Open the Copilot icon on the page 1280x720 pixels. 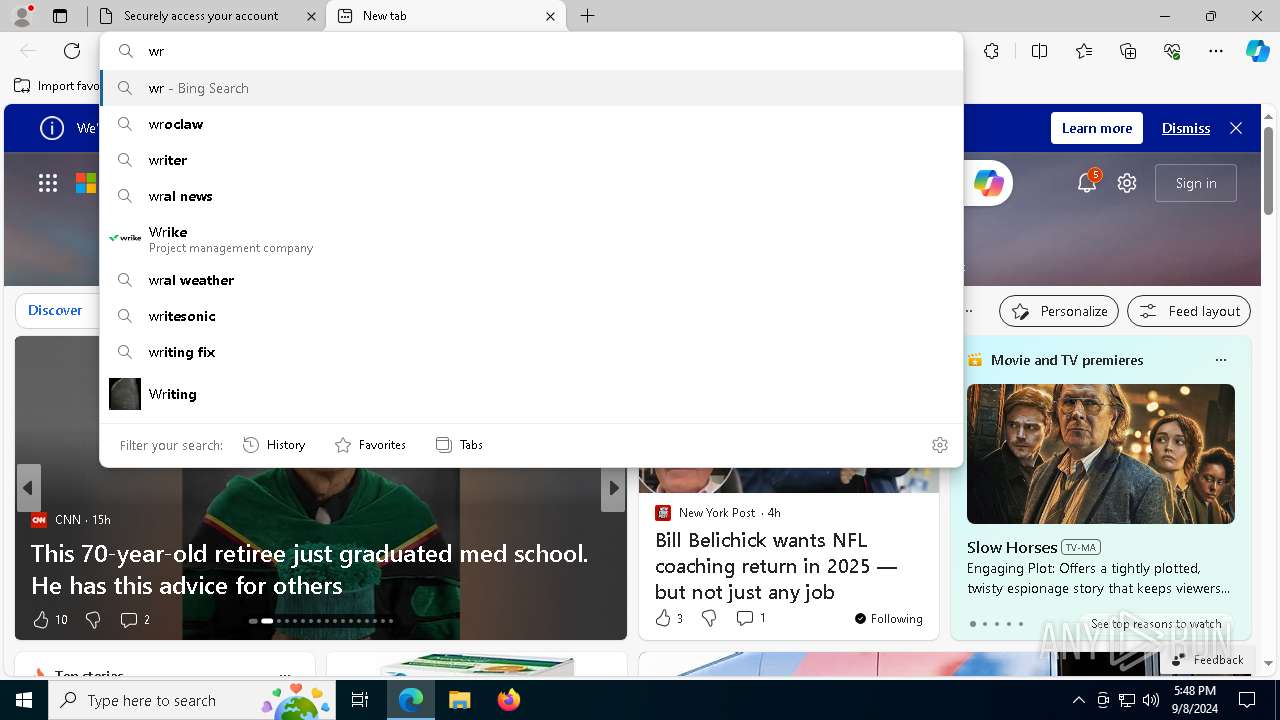(x=988, y=183)
